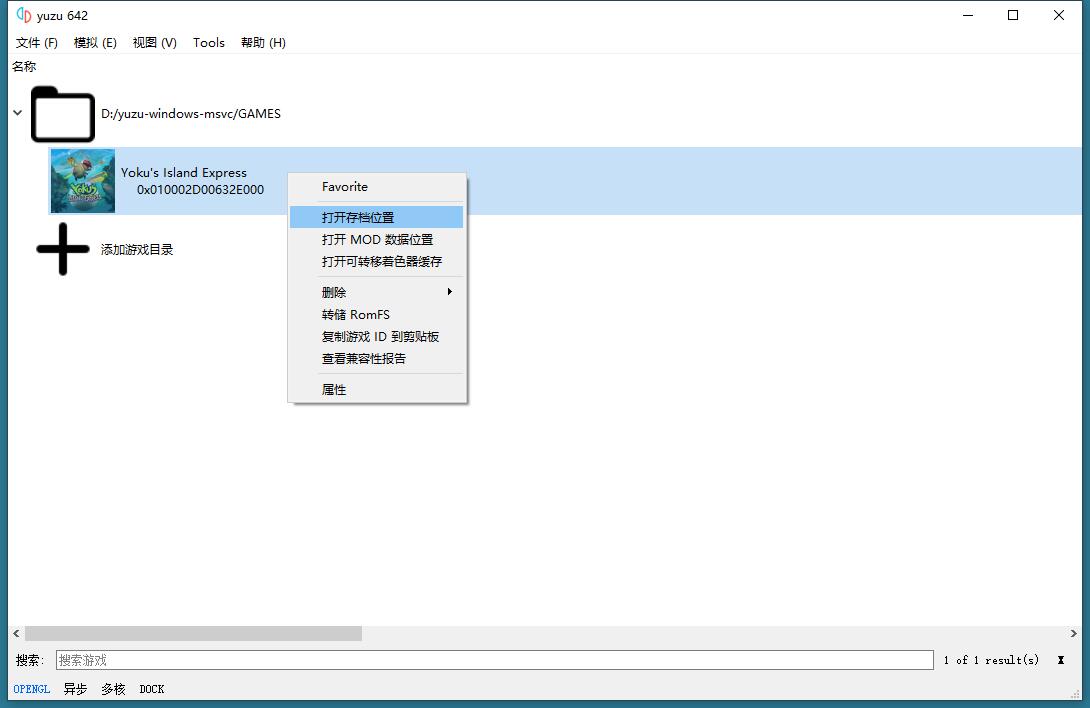
Task: Collapse the GAMES directory tree chevron
Action: 17,113
